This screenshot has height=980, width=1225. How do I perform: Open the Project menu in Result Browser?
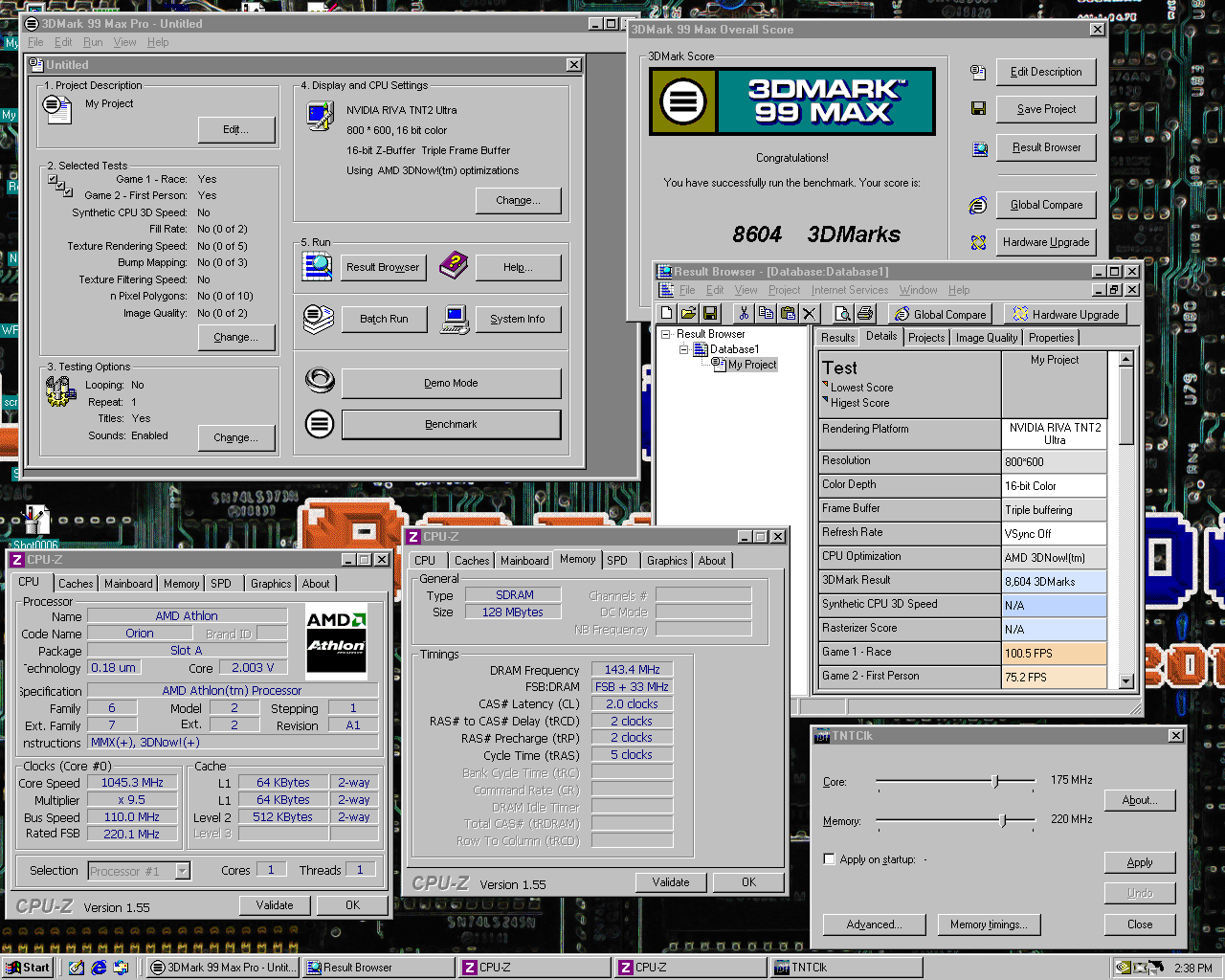[x=784, y=290]
